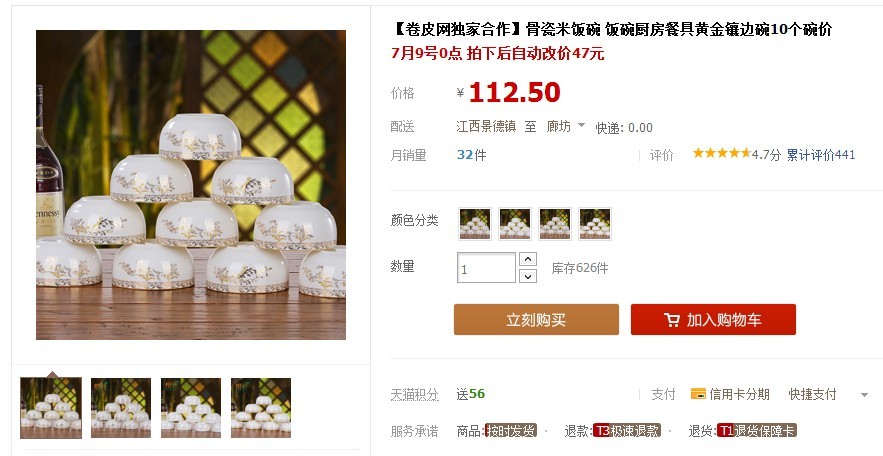Image resolution: width=883 pixels, height=456 pixels.
Task: Click the credit card icon beside 信用卡分期
Action: click(698, 394)
